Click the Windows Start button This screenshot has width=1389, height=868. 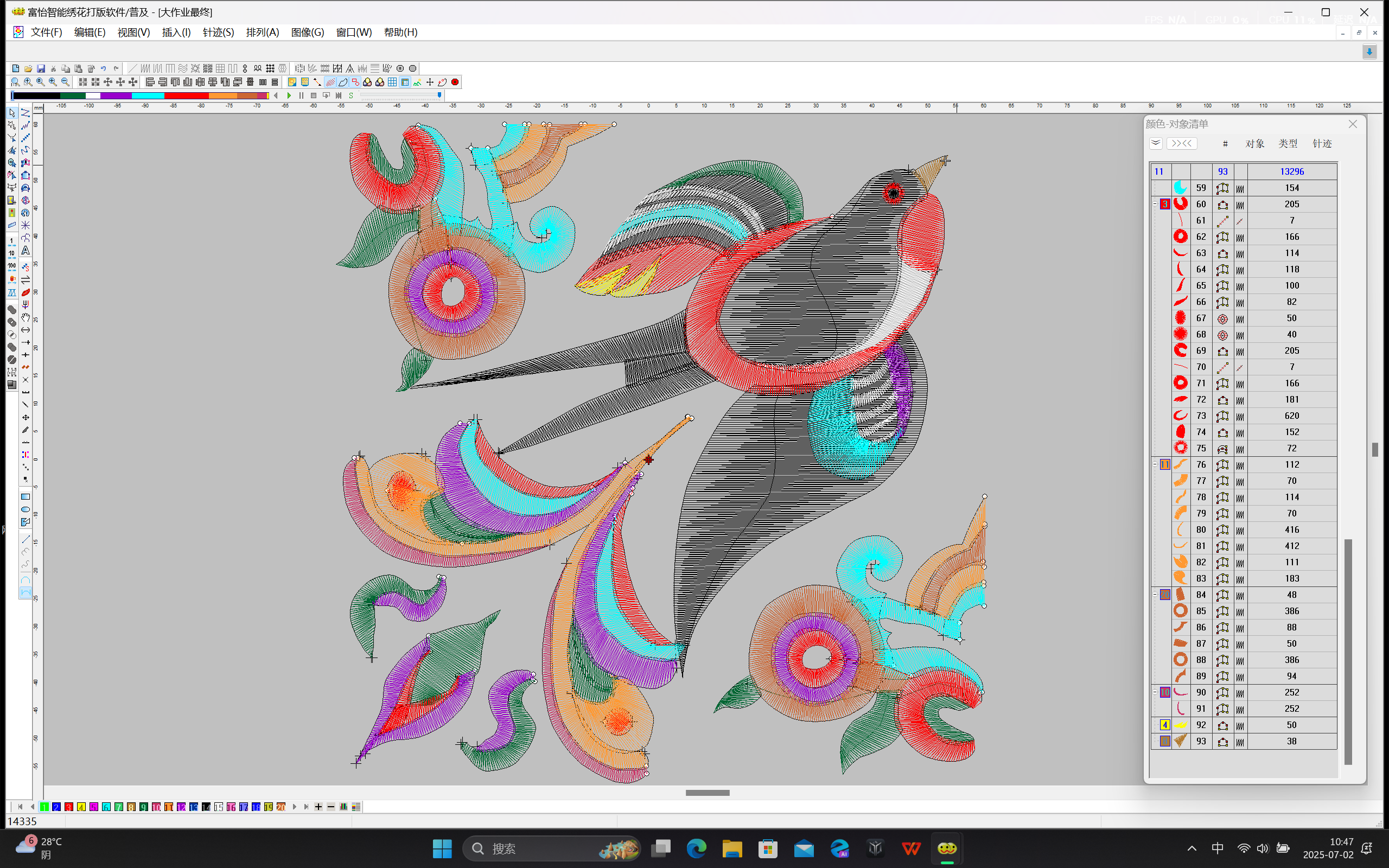point(442,848)
